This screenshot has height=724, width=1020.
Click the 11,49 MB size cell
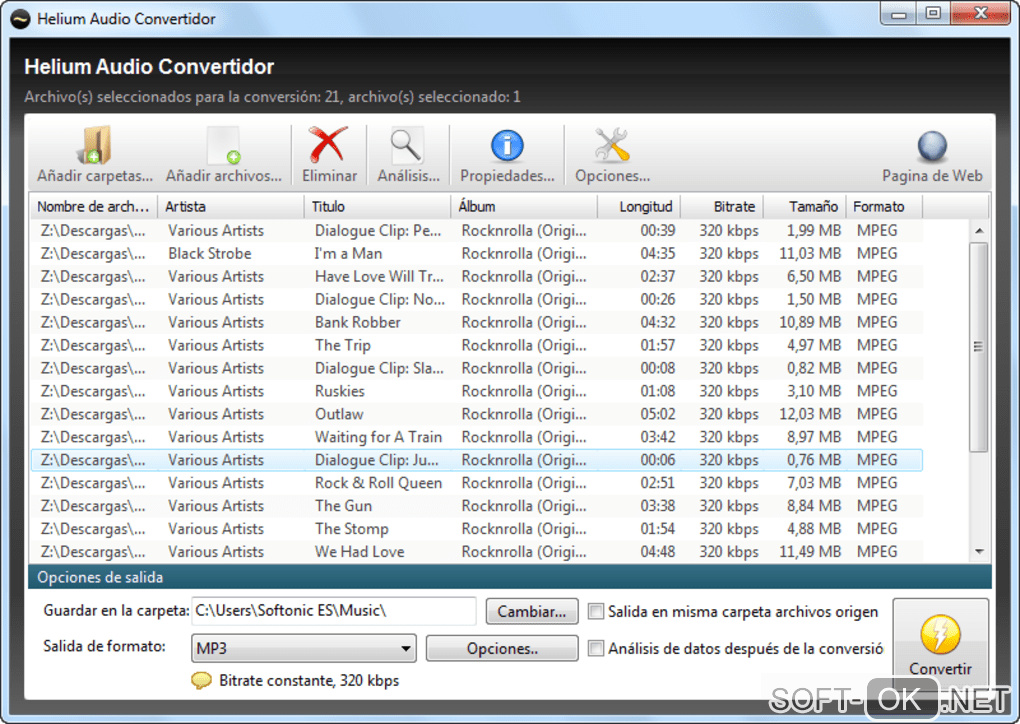click(810, 552)
